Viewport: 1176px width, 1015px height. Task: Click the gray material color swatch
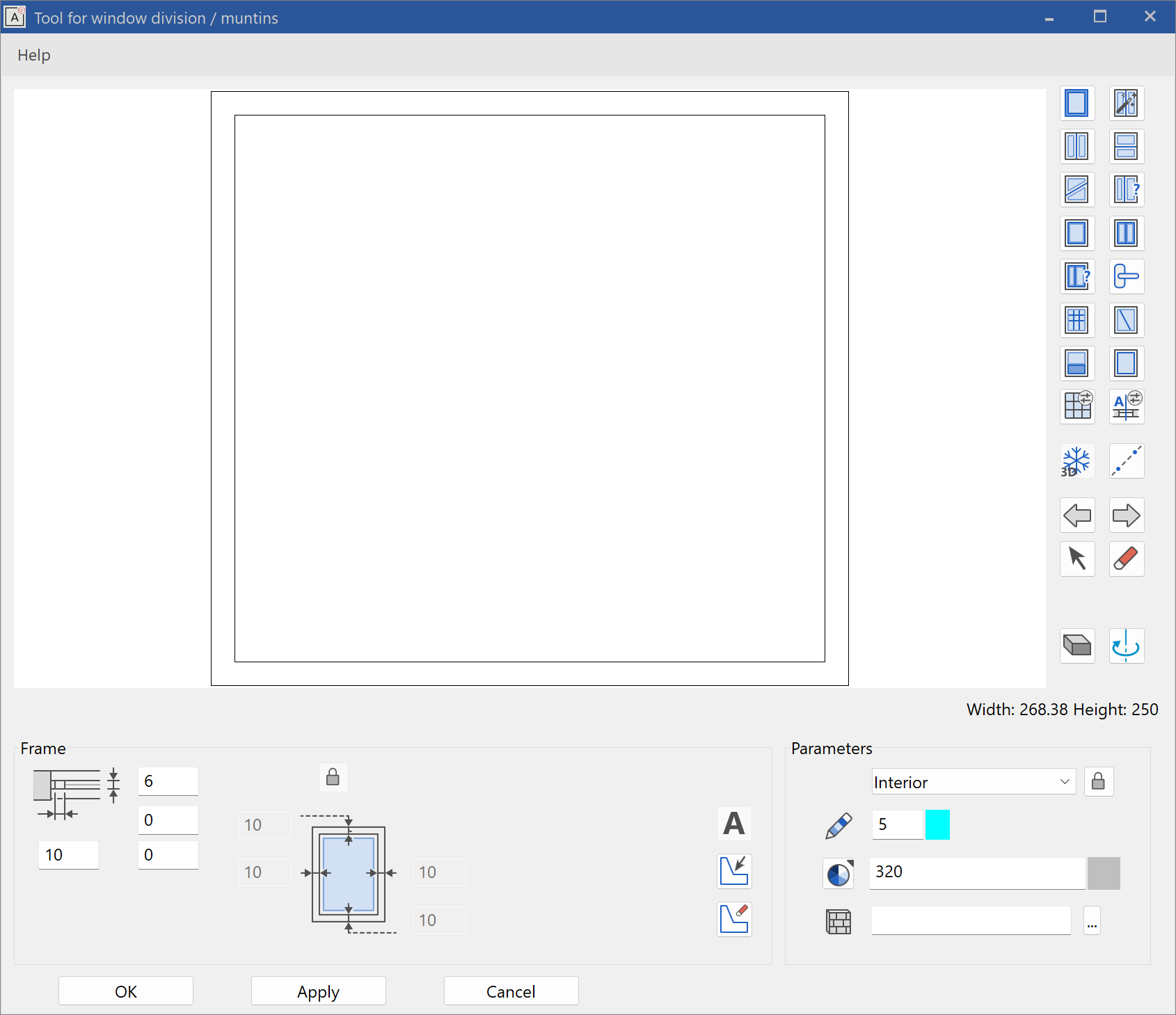[x=1104, y=873]
